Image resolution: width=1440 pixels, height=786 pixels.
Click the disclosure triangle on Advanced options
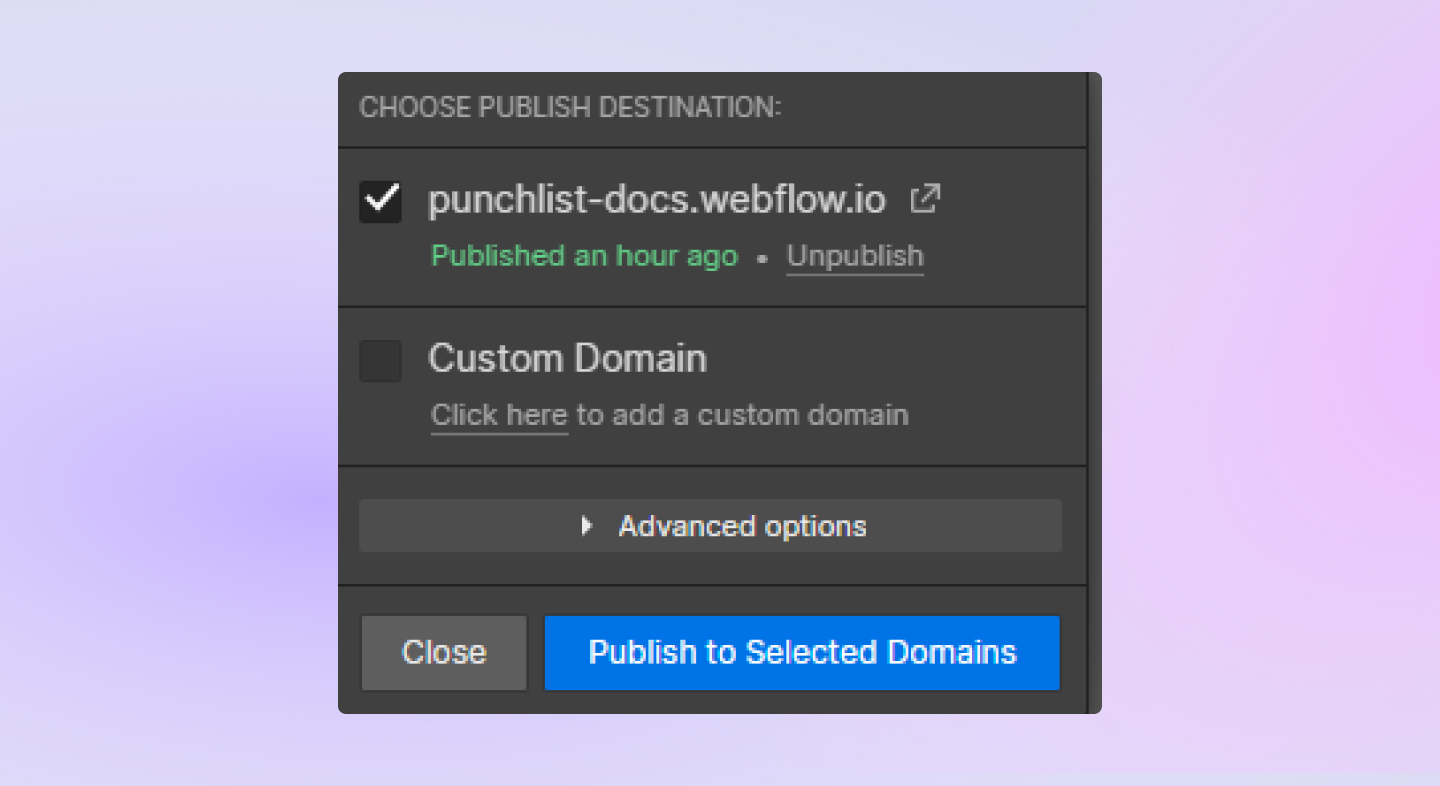[586, 526]
